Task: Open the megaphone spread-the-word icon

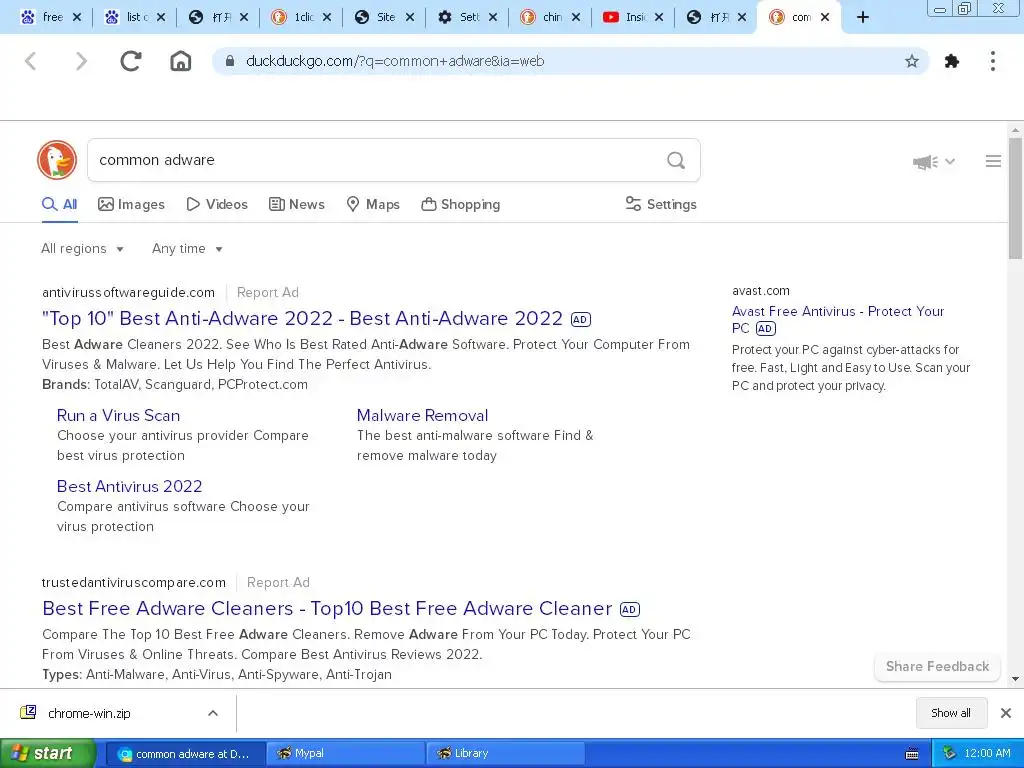Action: coord(925,162)
